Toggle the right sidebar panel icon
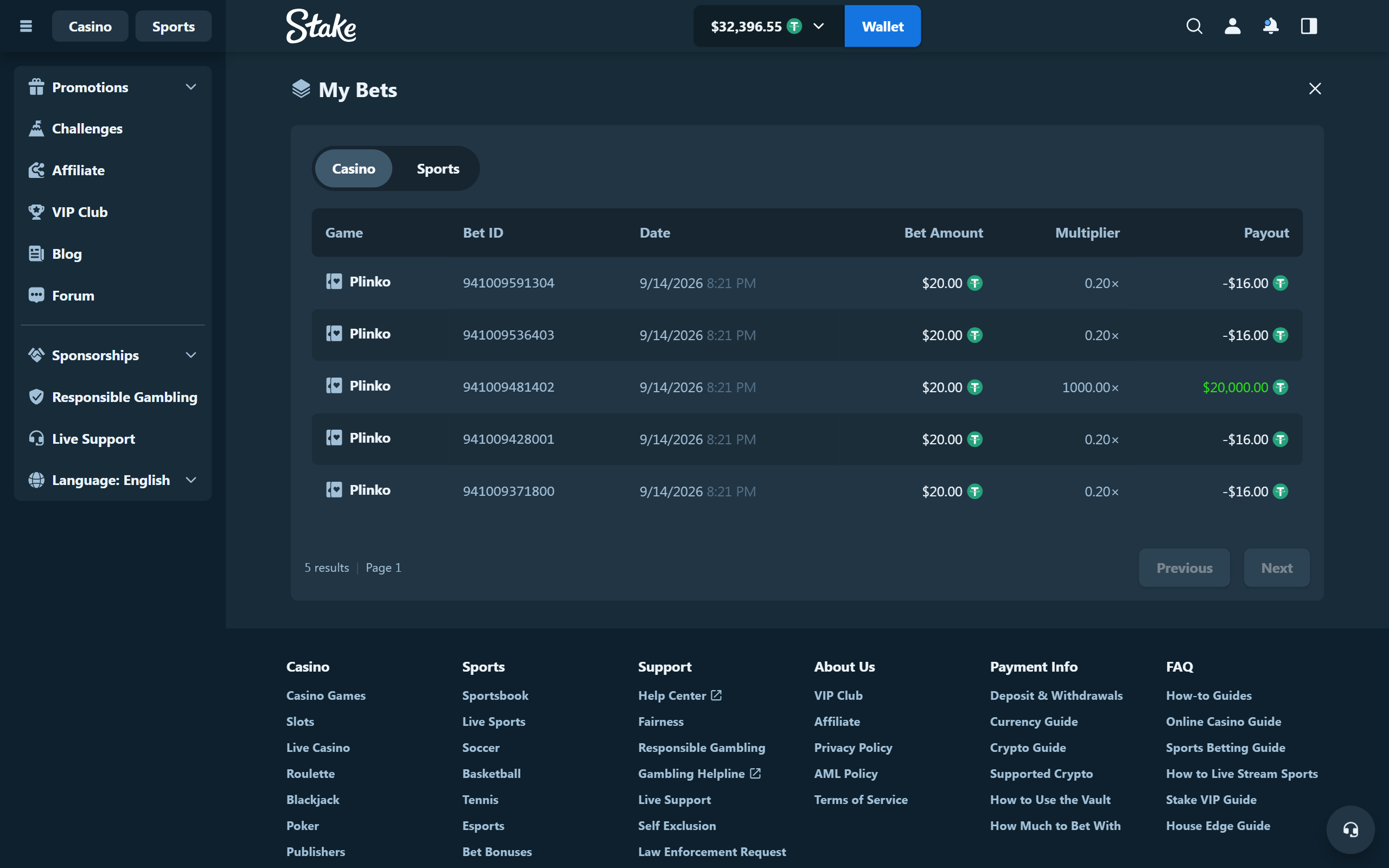1389x868 pixels. click(x=1309, y=27)
